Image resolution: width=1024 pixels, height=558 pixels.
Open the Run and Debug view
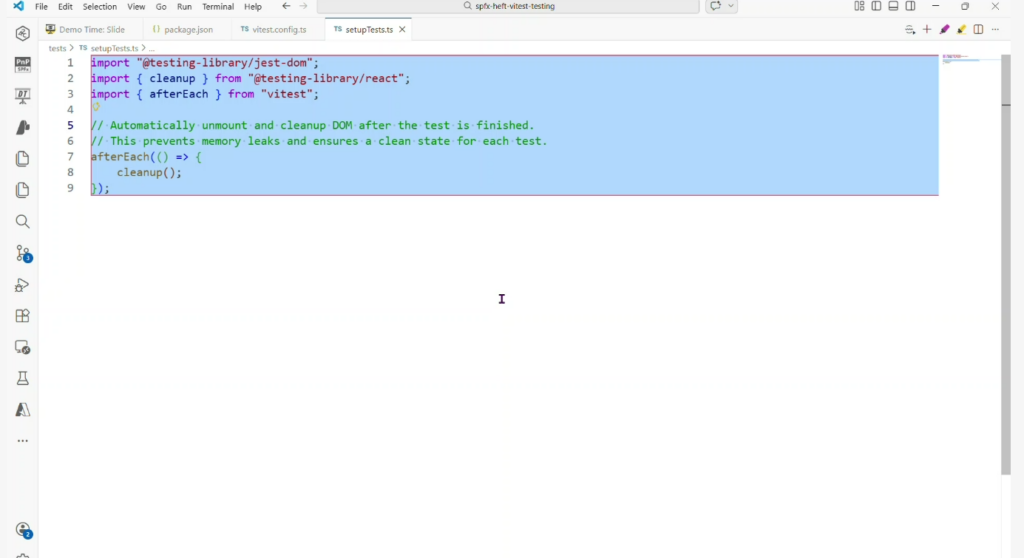(22, 285)
